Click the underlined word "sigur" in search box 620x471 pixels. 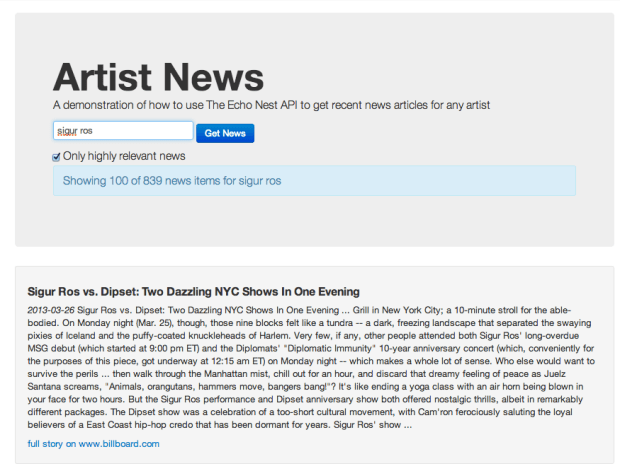[x=67, y=131]
